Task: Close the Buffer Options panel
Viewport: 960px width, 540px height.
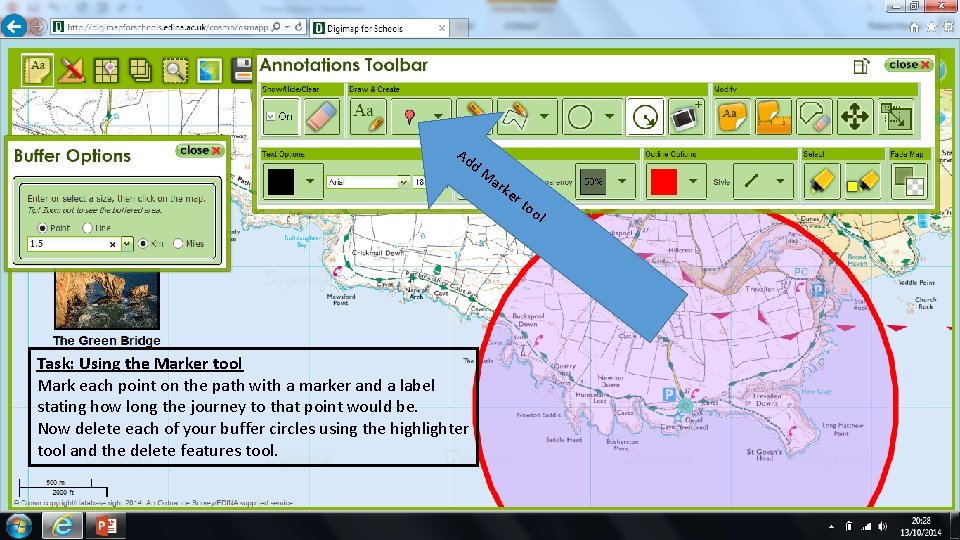Action: [200, 151]
